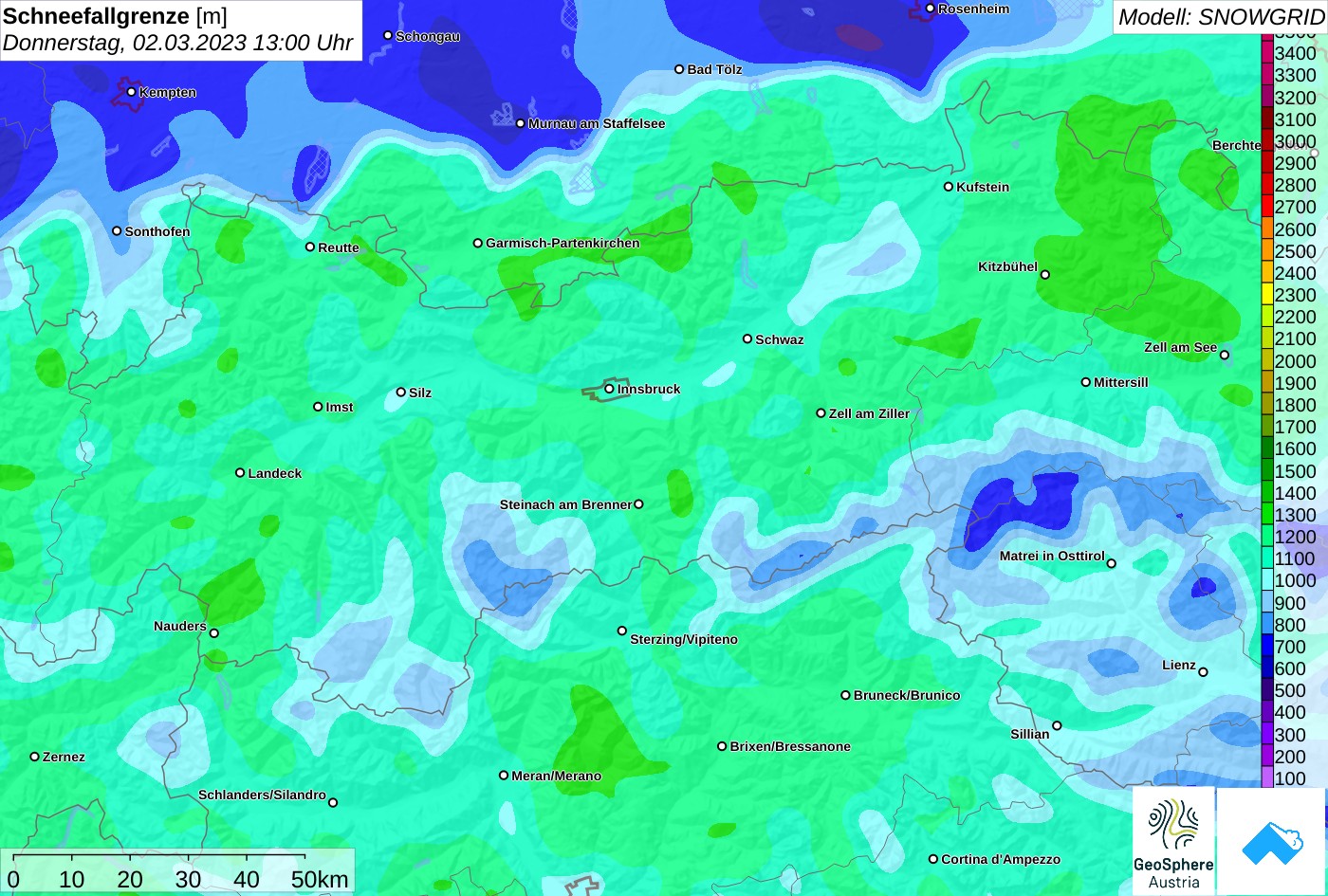Click the 1300 m legend color swatch
The image size is (1328, 896).
click(x=1267, y=515)
